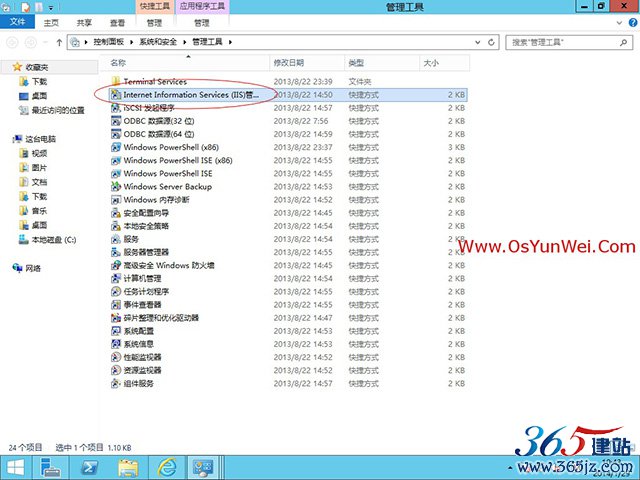Expand the arrow after 管理工具 in address bar

tap(230, 42)
